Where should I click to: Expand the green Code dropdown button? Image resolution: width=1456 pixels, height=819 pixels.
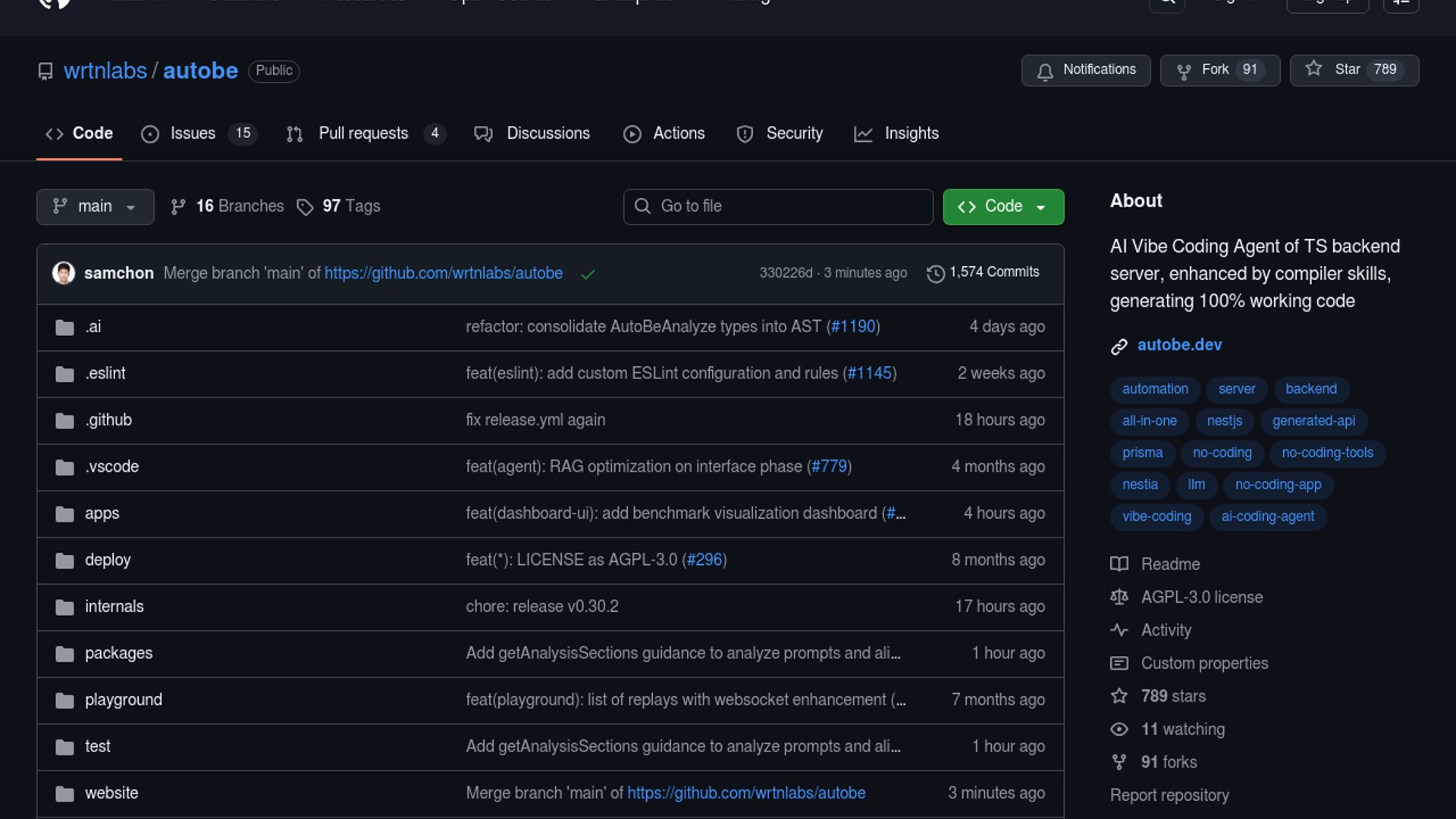coord(1003,207)
